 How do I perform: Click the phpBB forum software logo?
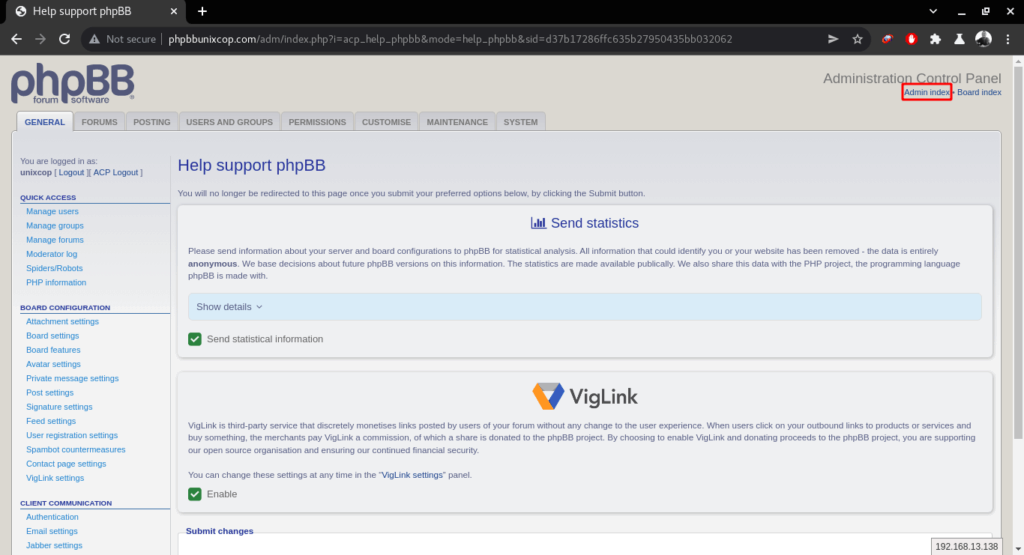[x=72, y=84]
